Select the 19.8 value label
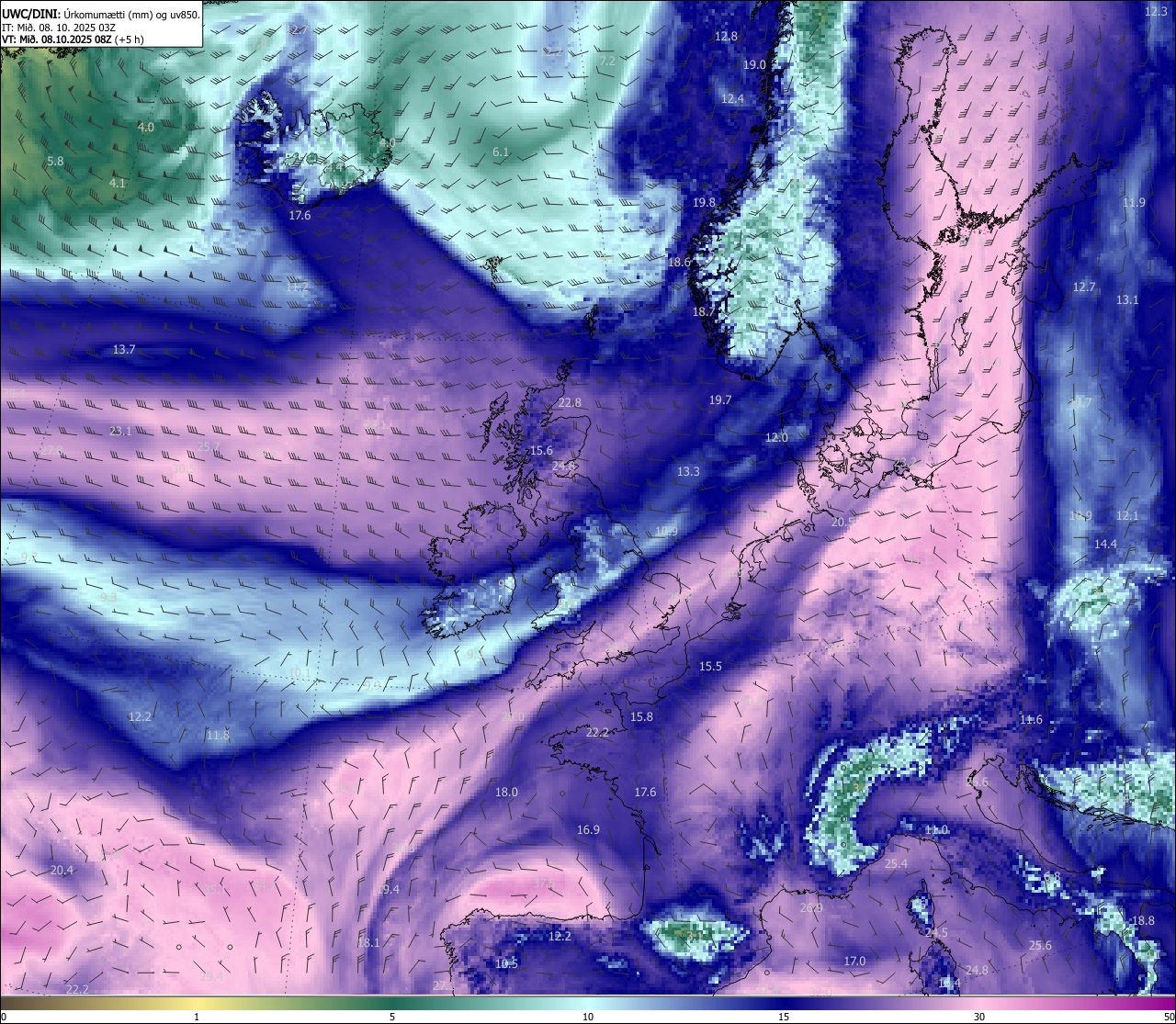Viewport: 1176px width, 1024px height. (x=704, y=202)
